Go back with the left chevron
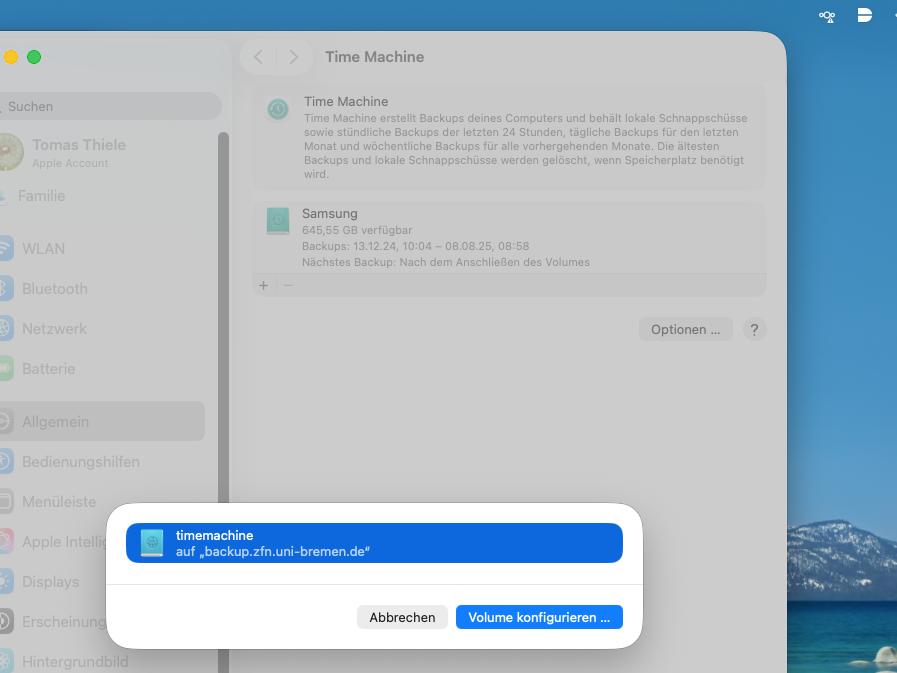Screen dimensions: 897x673 258,57
